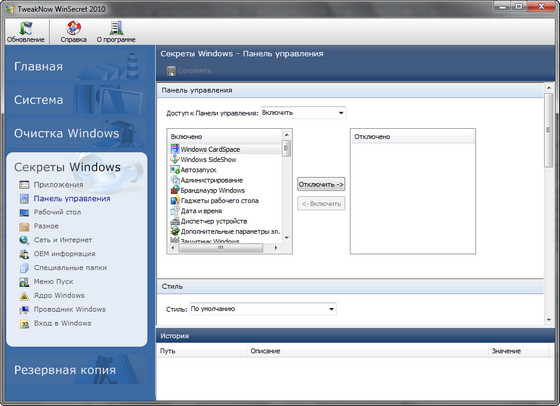Click the Разное folder icon
560x406 pixels.
[x=24, y=226]
